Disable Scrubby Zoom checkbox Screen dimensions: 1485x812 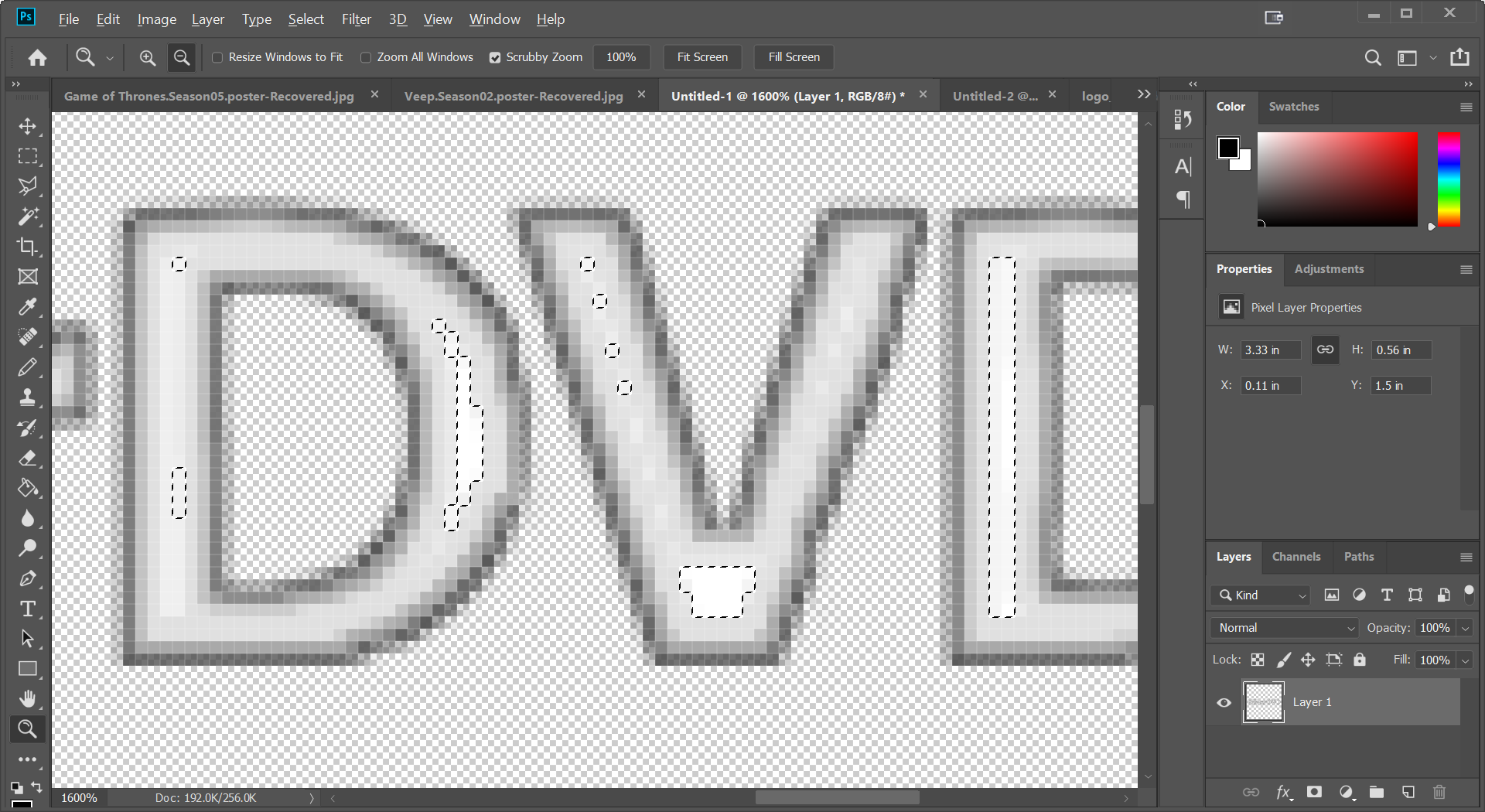[495, 57]
